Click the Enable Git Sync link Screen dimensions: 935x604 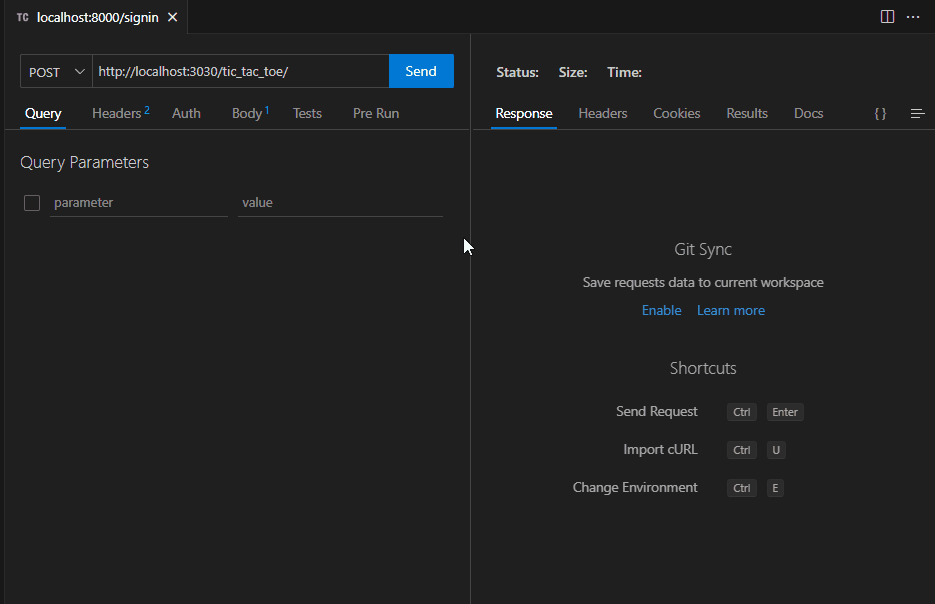[x=661, y=310]
